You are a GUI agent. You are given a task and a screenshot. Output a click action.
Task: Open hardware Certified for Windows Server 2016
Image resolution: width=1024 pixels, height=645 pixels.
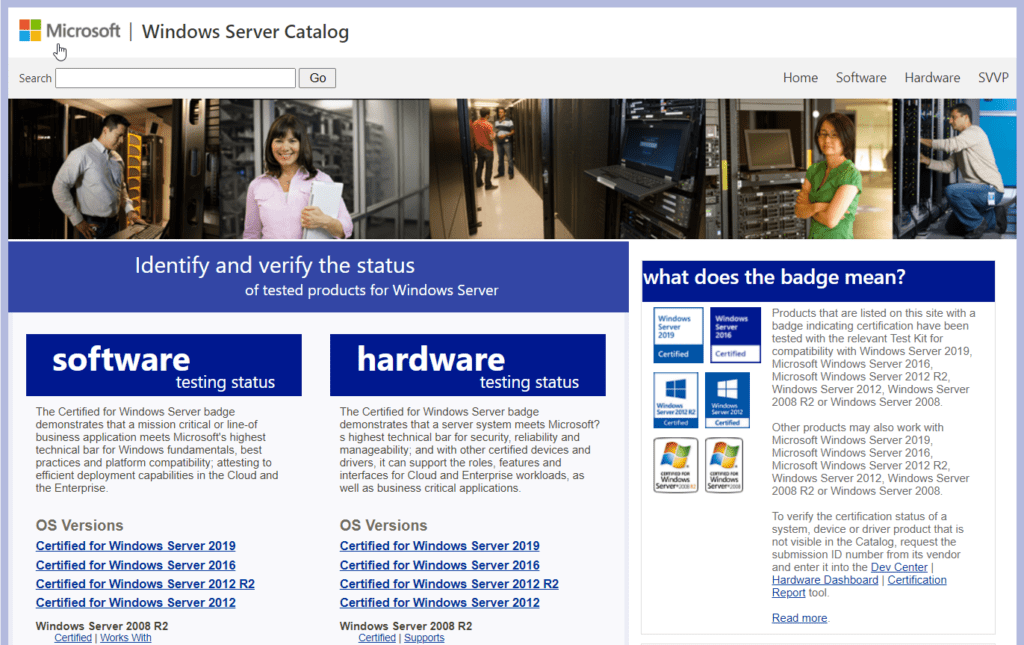pyautogui.click(x=440, y=565)
